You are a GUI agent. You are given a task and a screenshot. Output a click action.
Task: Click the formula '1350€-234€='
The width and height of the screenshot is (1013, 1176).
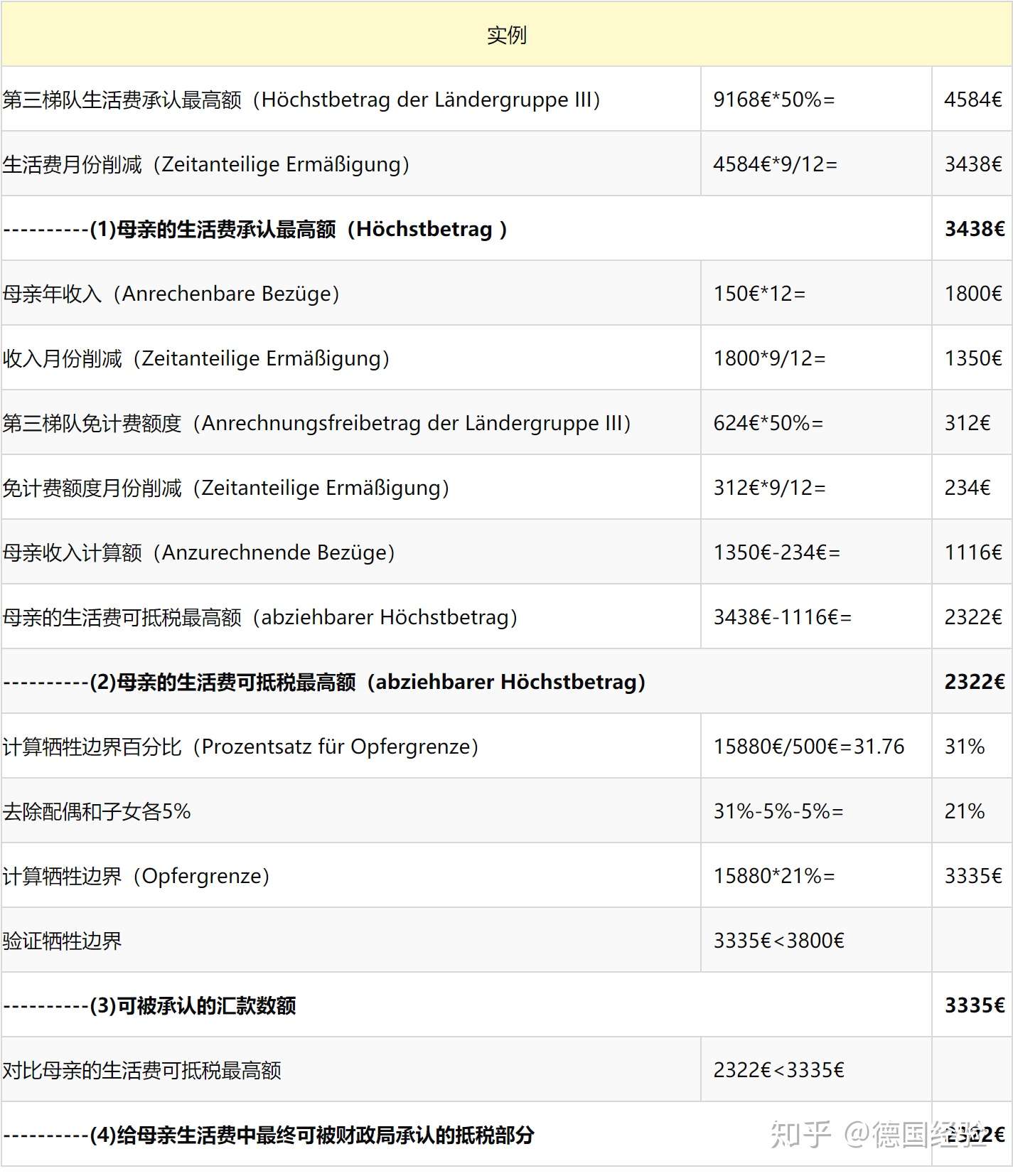(777, 552)
